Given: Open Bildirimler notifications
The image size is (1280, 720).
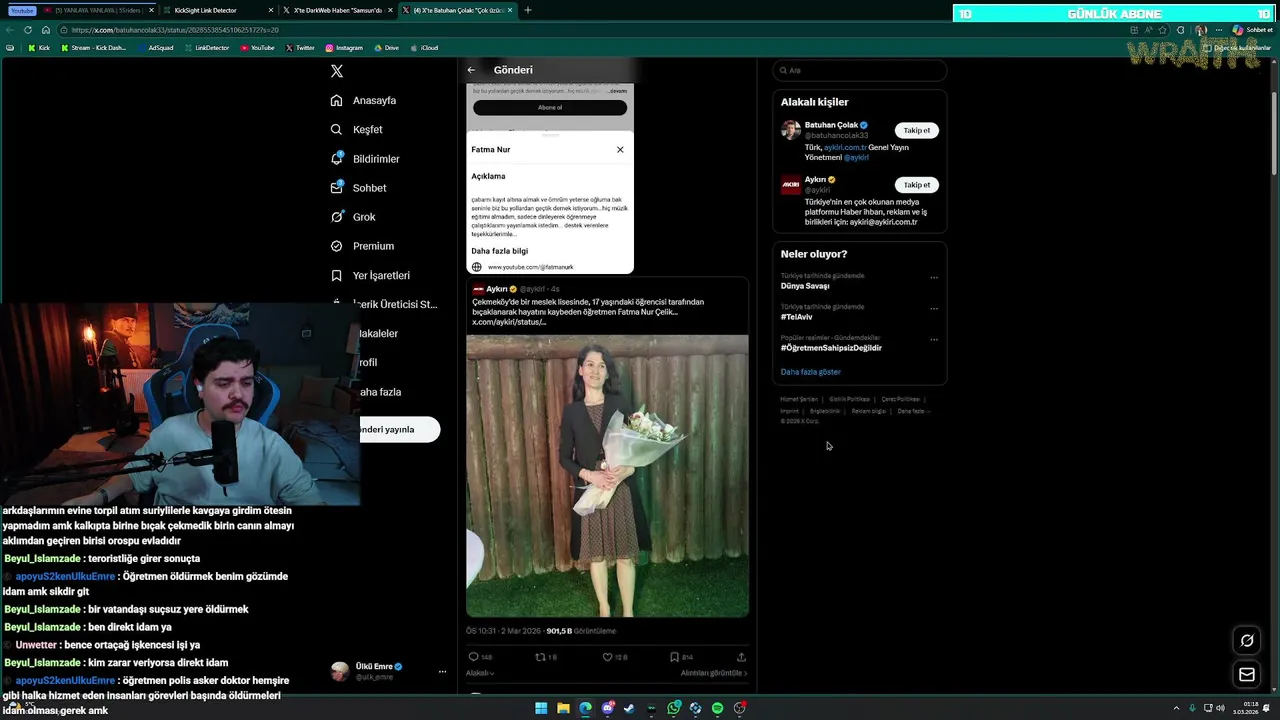Looking at the screenshot, I should point(365,159).
